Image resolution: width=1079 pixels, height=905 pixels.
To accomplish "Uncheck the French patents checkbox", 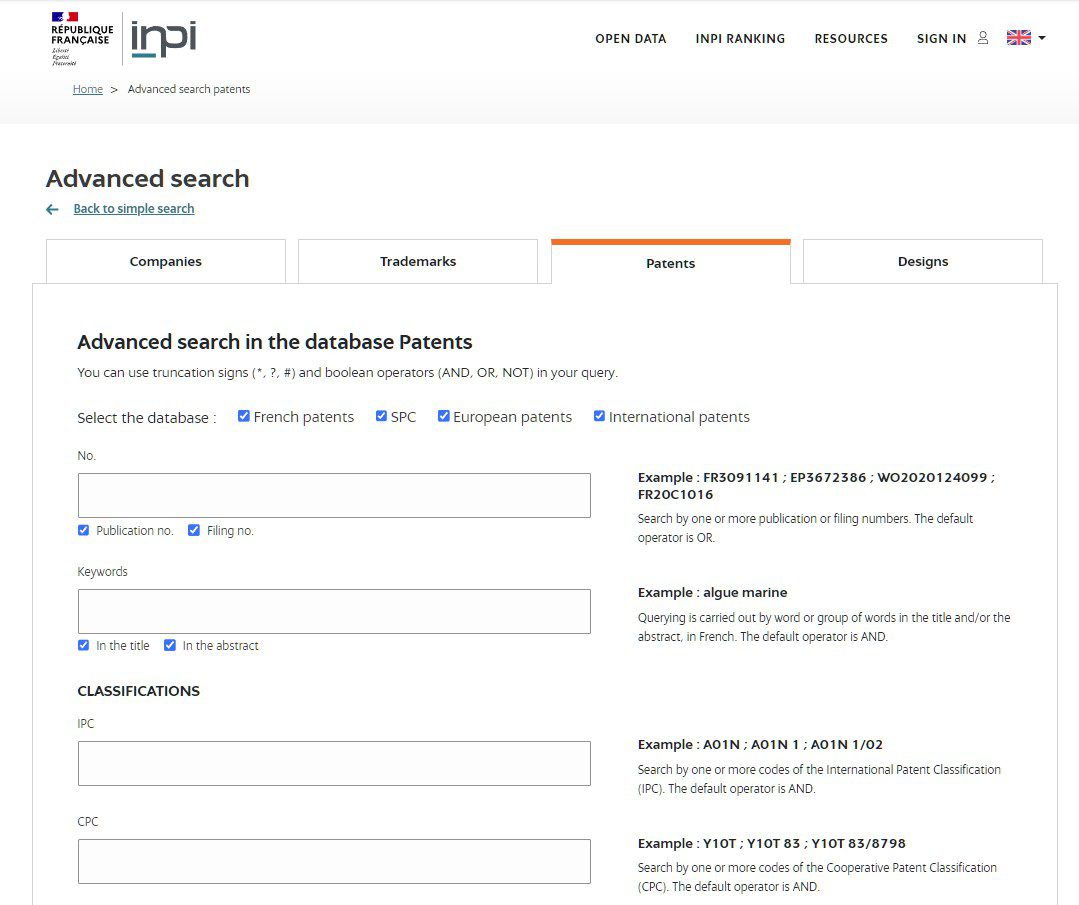I will [244, 416].
